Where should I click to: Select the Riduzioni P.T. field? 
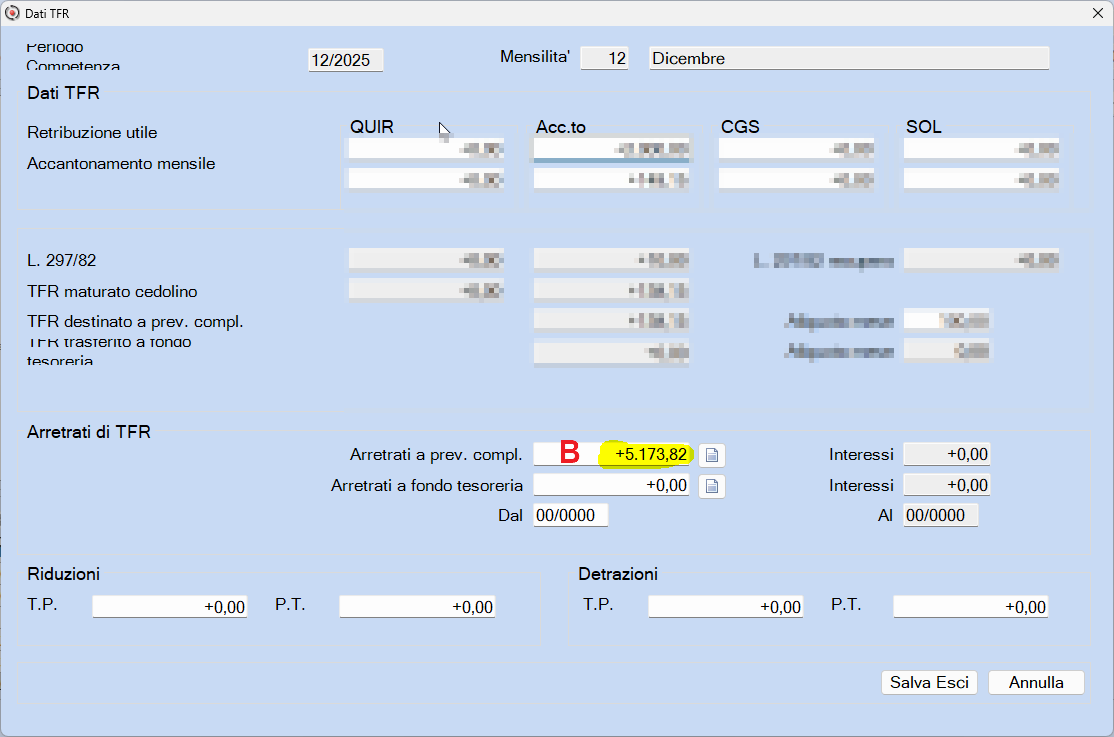[417, 607]
